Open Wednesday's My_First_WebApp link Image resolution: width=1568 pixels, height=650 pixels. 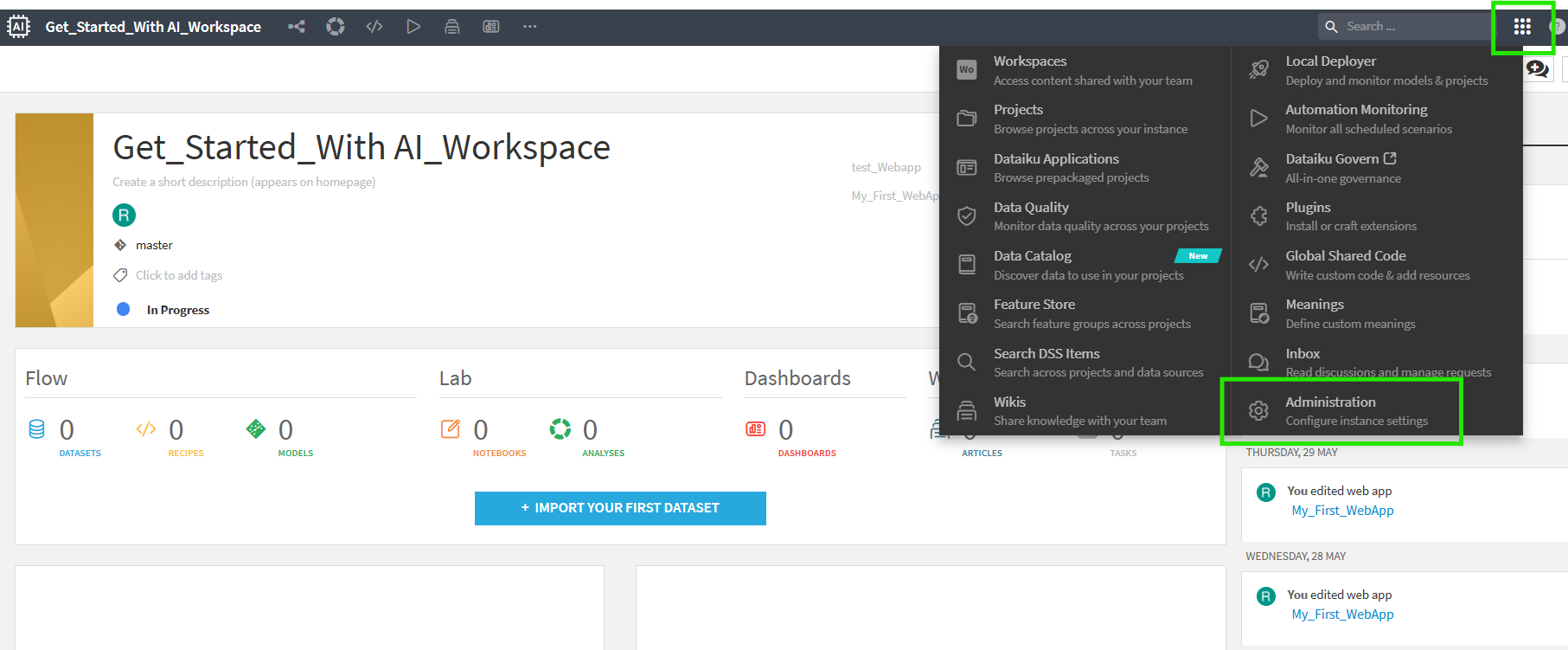pyautogui.click(x=1342, y=615)
